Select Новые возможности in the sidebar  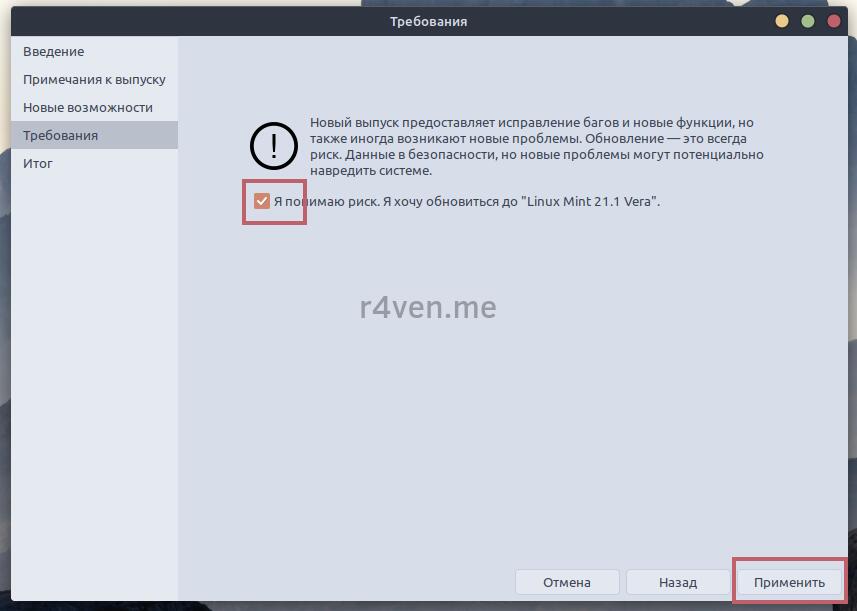(88, 107)
